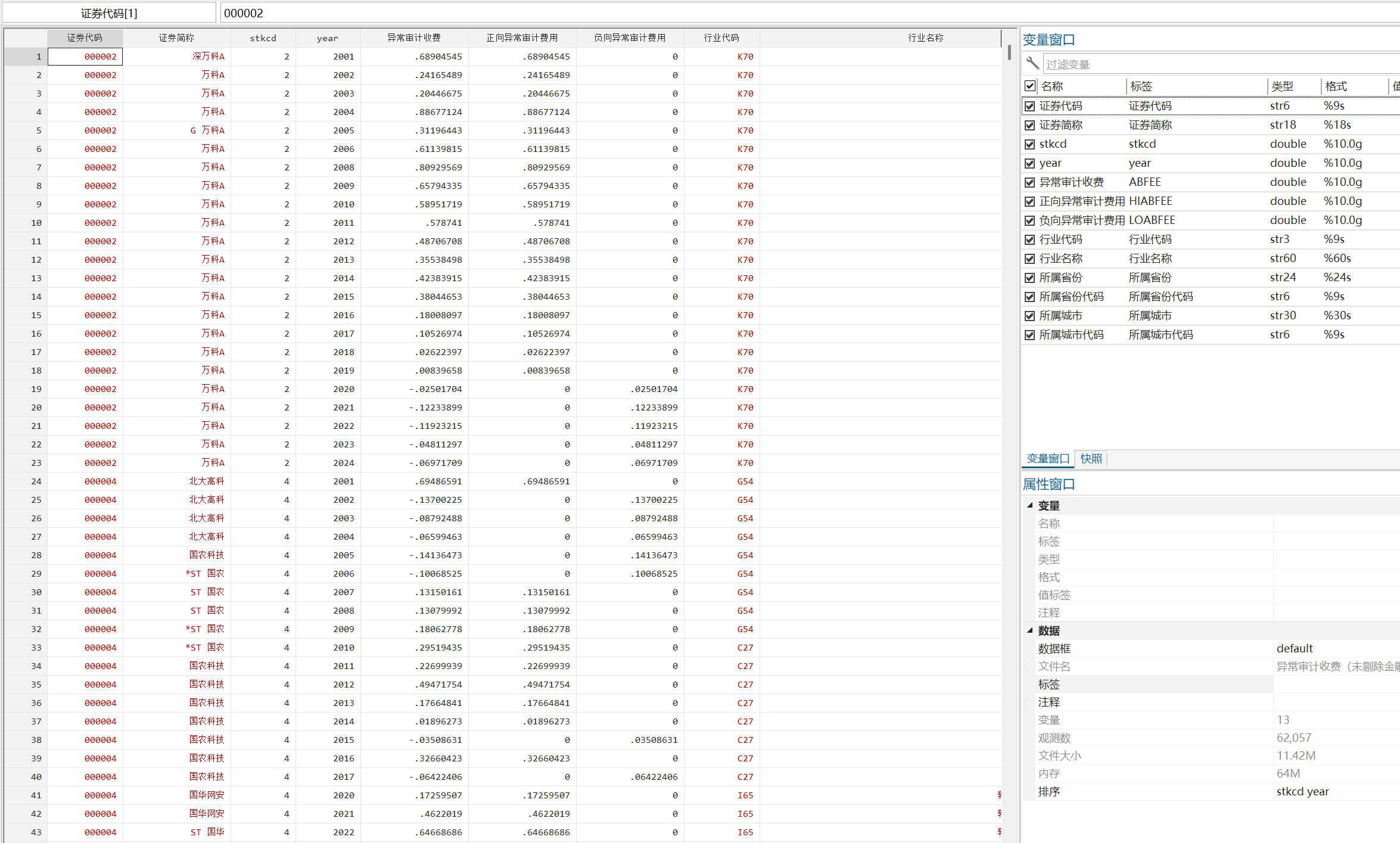Select the year variable in variables list
Viewport: 1400px width, 843px height.
(x=1050, y=163)
